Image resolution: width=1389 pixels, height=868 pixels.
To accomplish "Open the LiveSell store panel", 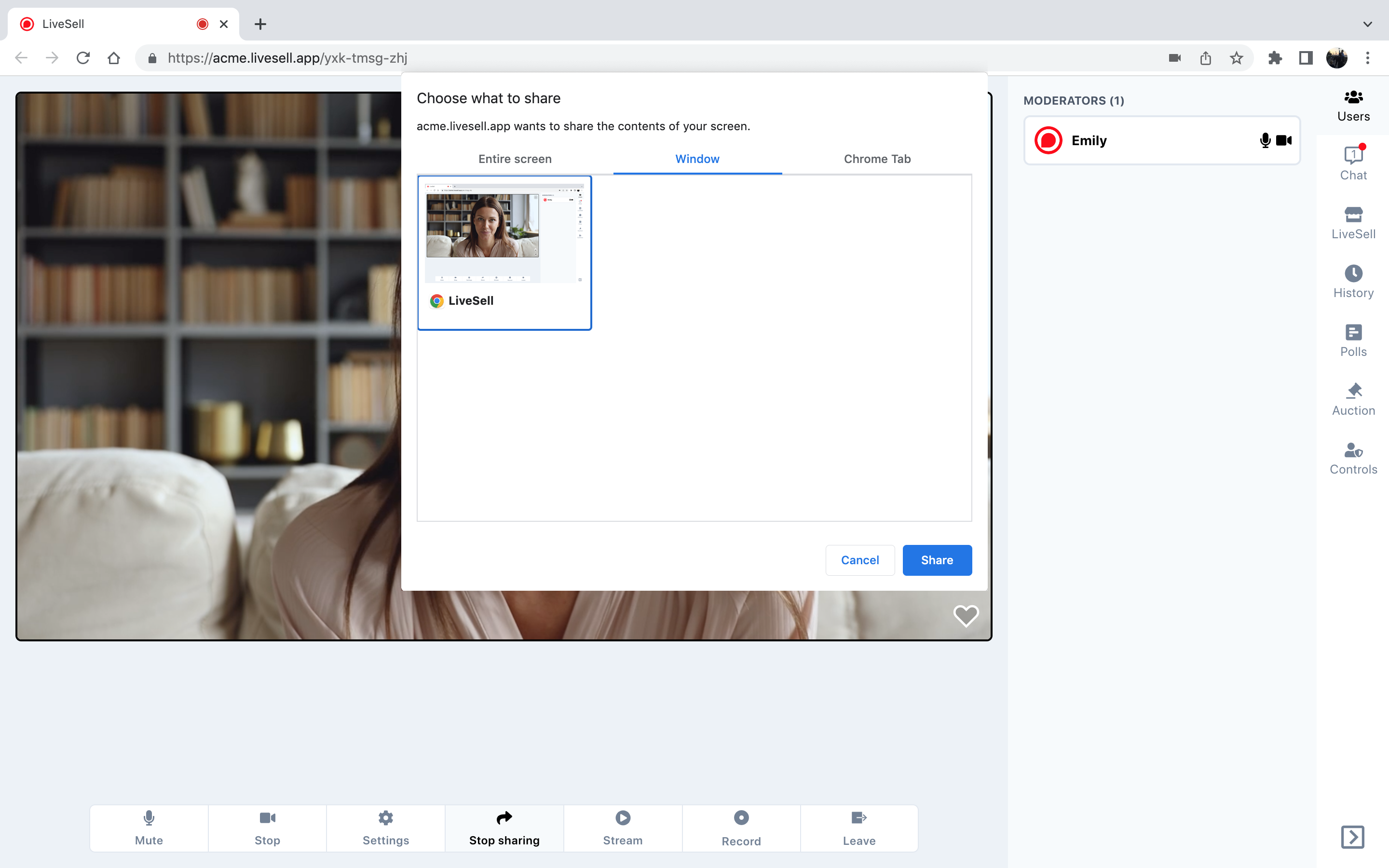I will [x=1353, y=223].
